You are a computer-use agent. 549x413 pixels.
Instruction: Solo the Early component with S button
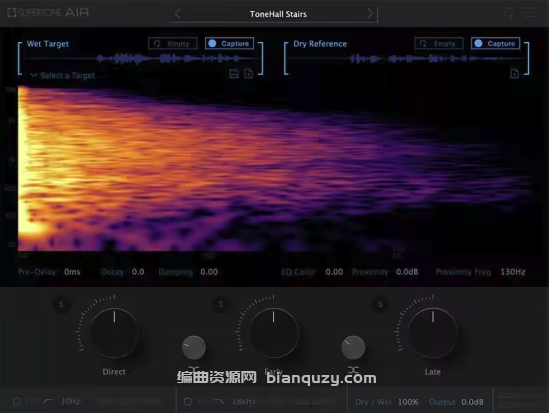click(x=221, y=304)
